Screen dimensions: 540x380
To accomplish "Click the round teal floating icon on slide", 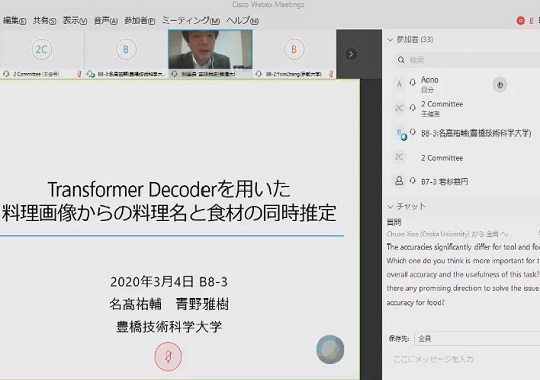I will click(330, 349).
